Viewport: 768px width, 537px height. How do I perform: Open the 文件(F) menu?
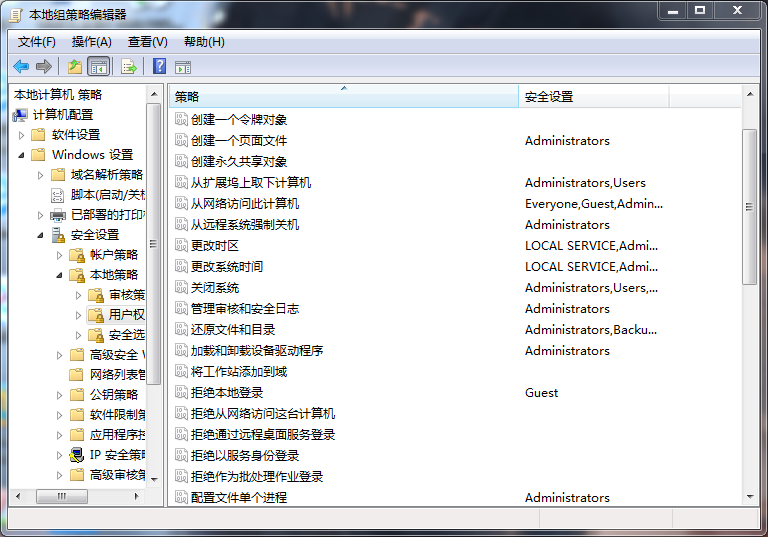tap(37, 42)
